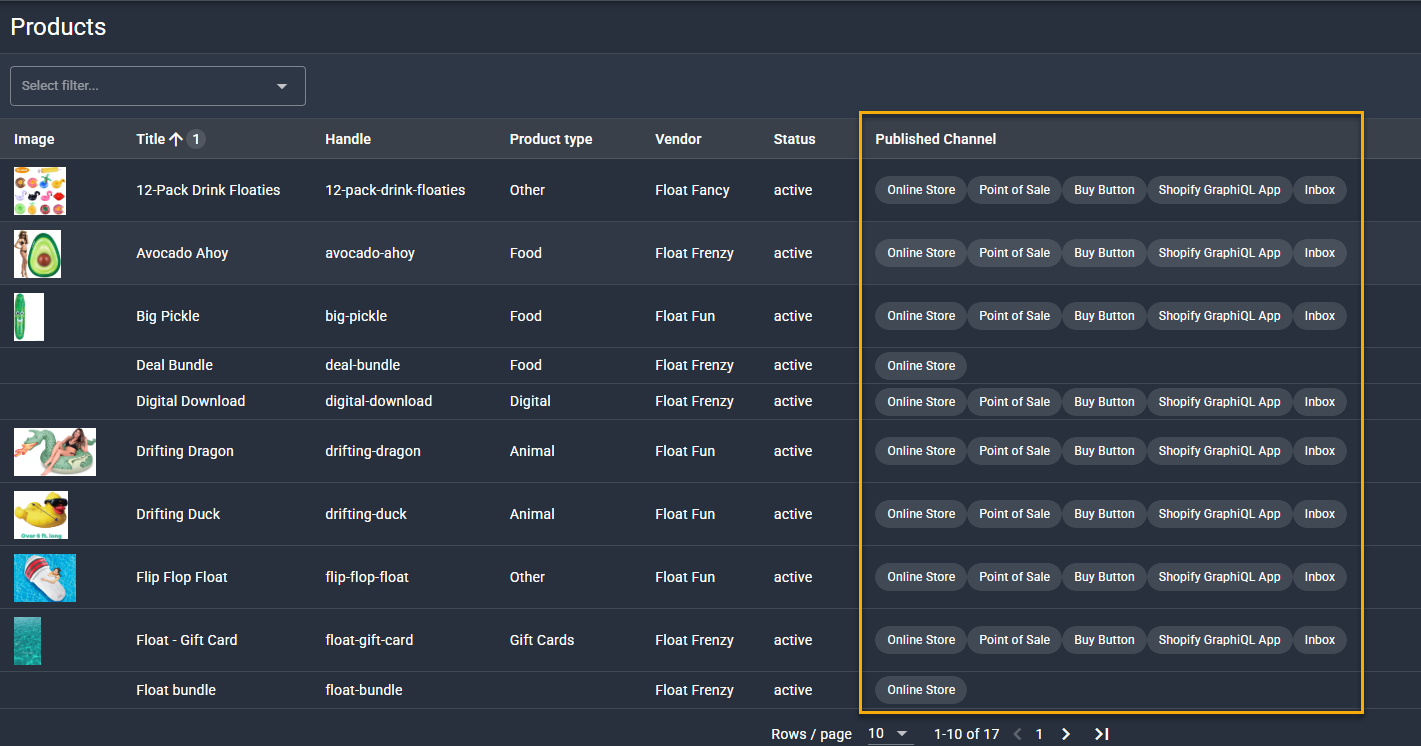This screenshot has width=1421, height=746.
Task: Open the Avocado Ahoy product thumbnail
Action: (37, 254)
